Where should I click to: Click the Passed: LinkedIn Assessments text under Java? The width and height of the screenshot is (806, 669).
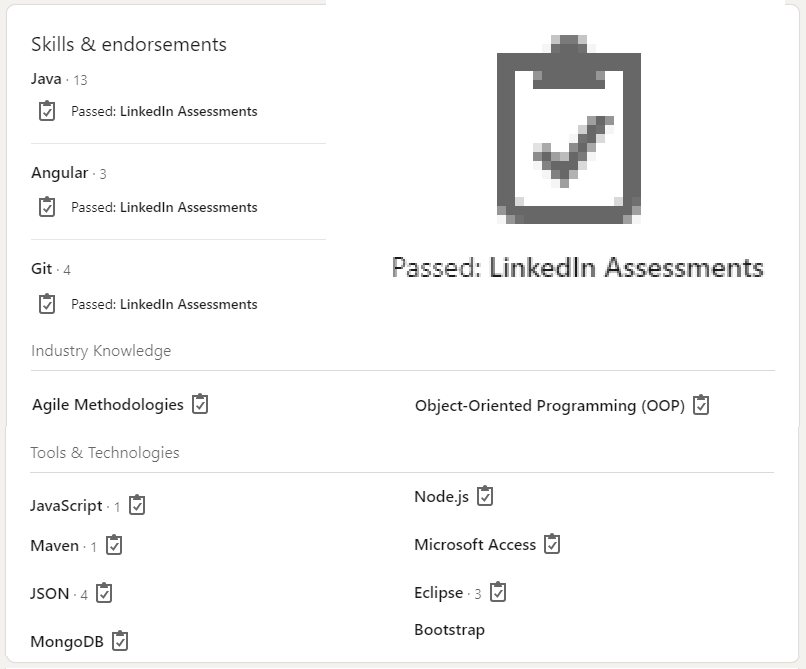(x=164, y=111)
